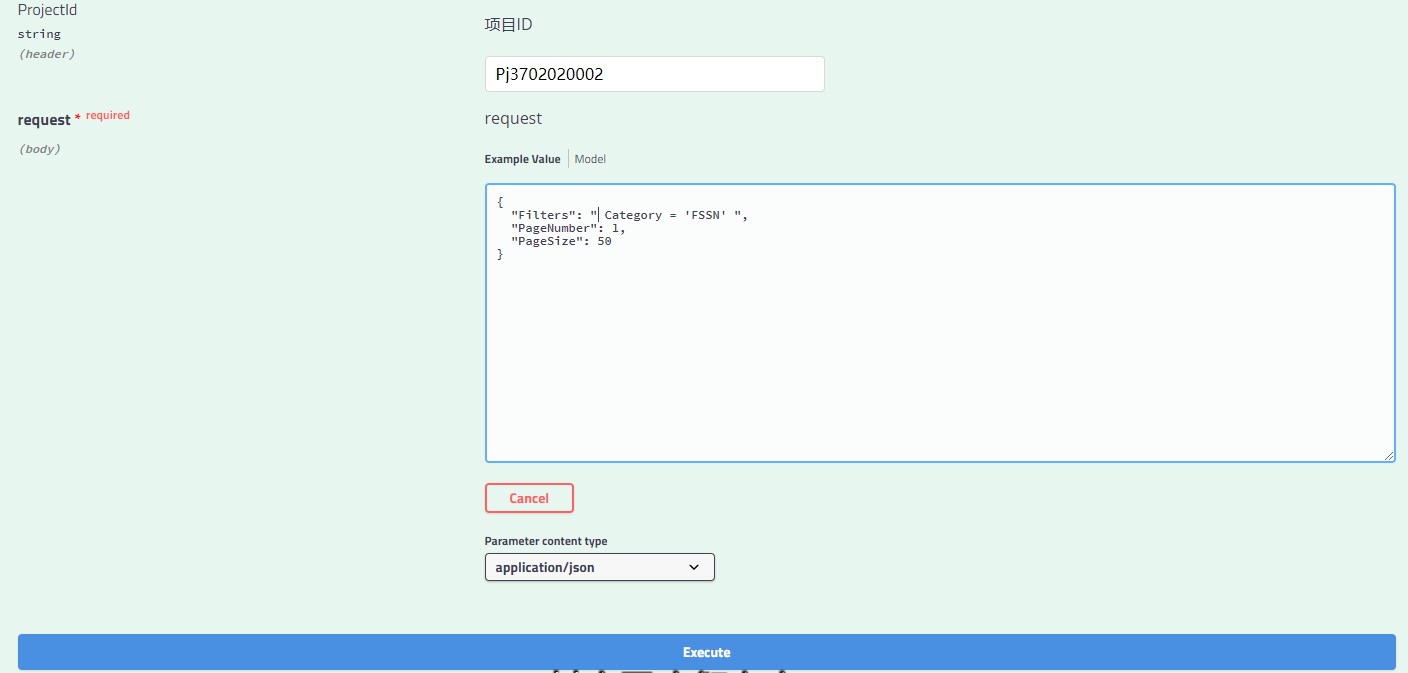The height and width of the screenshot is (673, 1408).
Task: Click the Parameter content type label
Action: [x=545, y=541]
